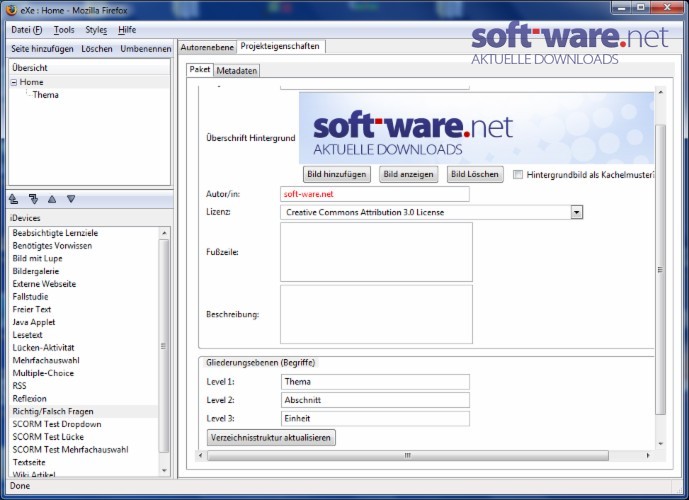Add Bildergalerie iDevice
Screen dimensions: 689x500
[x=36, y=271]
